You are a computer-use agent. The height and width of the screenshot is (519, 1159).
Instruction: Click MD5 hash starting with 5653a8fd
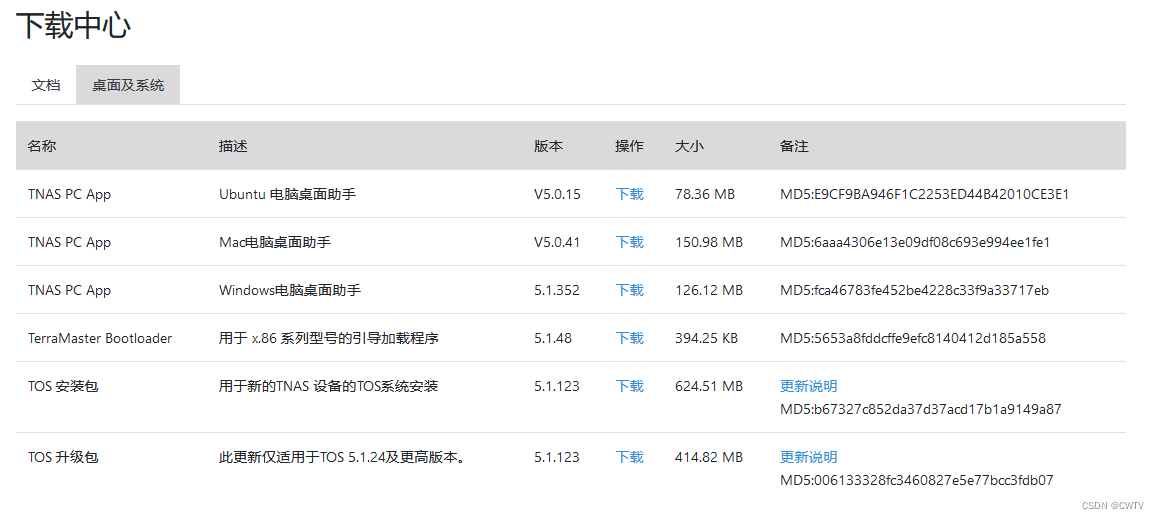point(913,339)
